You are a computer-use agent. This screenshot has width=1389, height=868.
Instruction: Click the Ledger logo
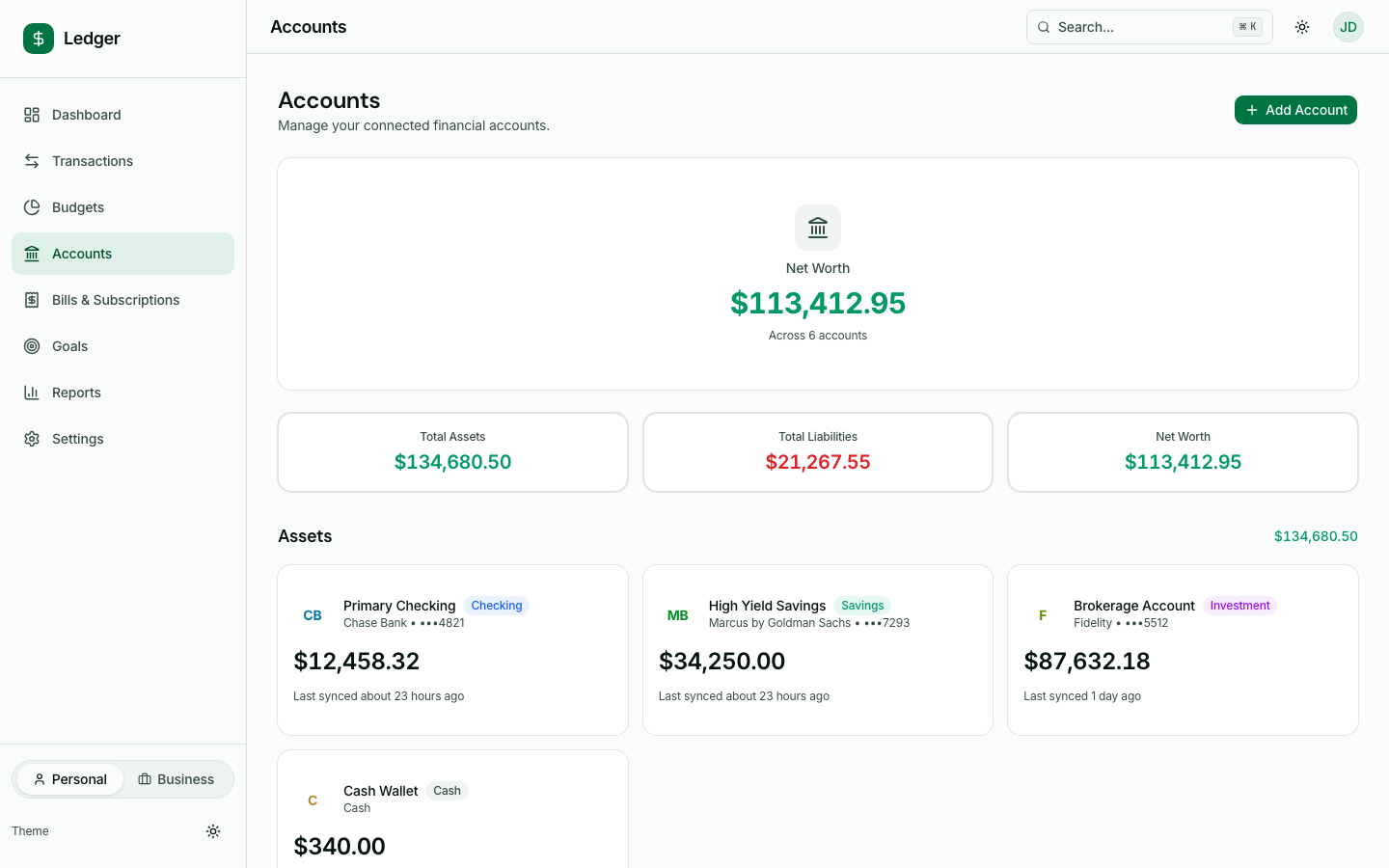(x=71, y=39)
